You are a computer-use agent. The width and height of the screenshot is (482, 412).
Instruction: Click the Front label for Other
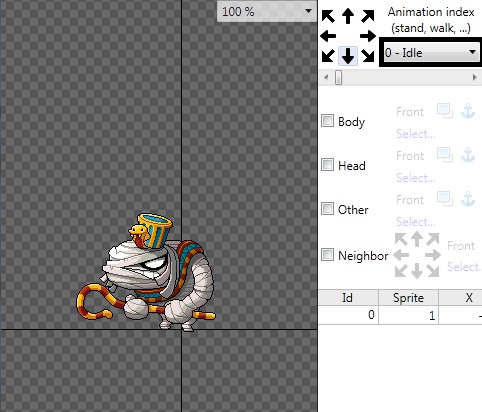[x=410, y=200]
